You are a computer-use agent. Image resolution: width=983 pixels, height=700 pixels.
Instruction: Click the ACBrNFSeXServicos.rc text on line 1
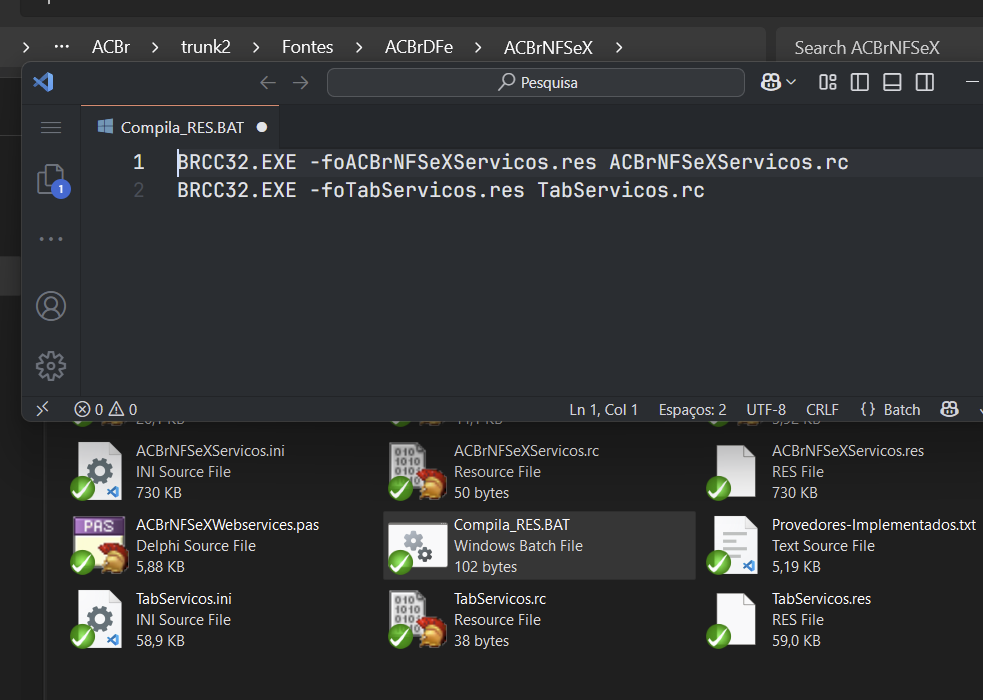(x=728, y=162)
